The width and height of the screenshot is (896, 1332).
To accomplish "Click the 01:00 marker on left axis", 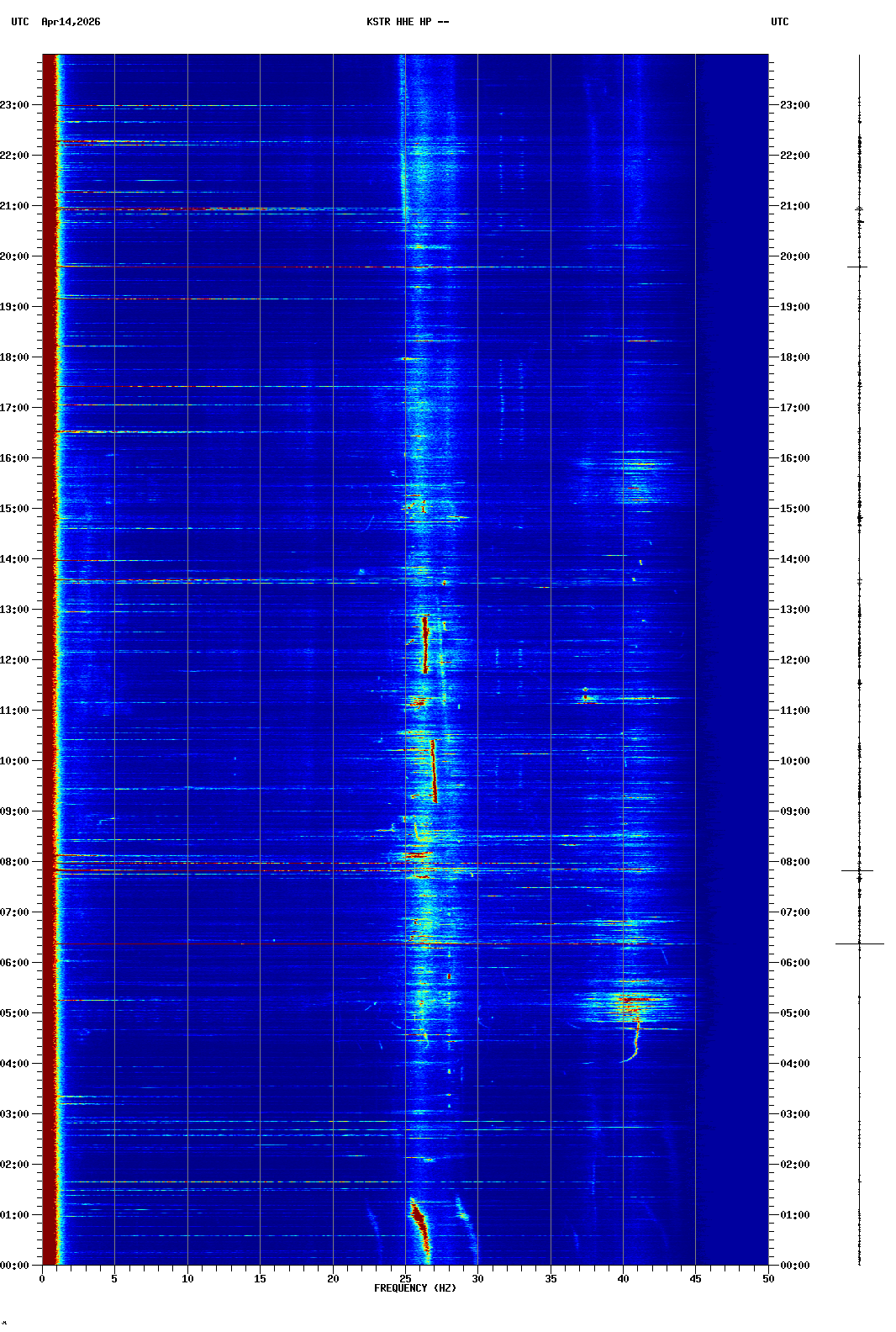I will (x=15, y=1215).
